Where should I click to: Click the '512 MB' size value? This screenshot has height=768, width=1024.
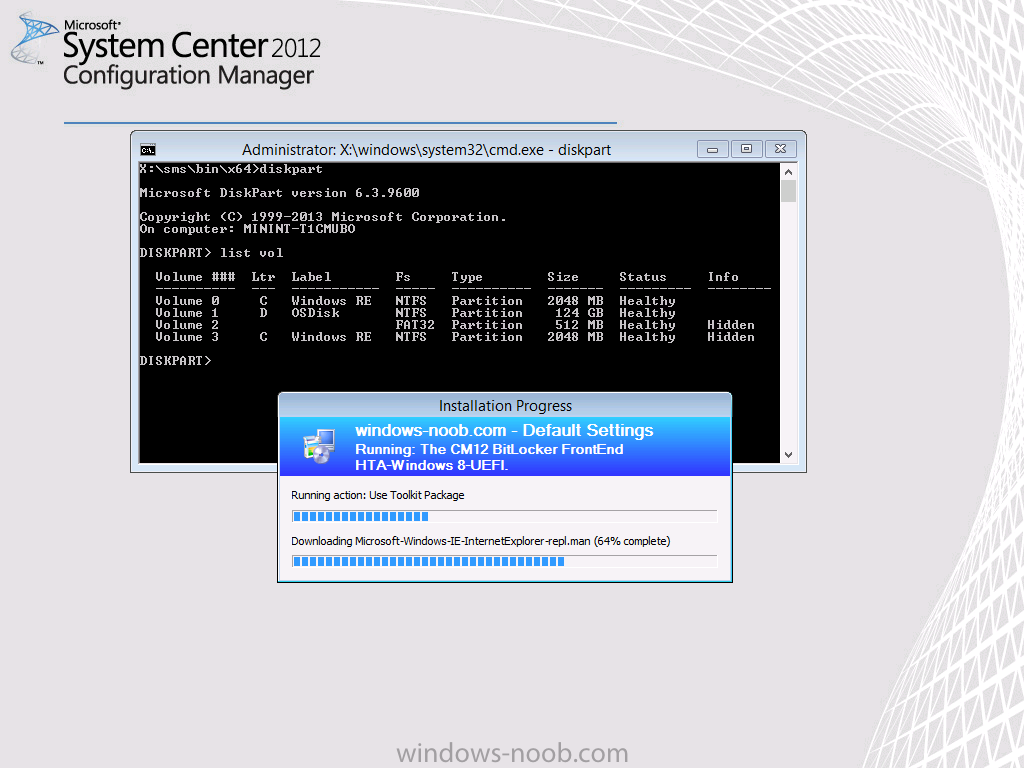point(579,325)
